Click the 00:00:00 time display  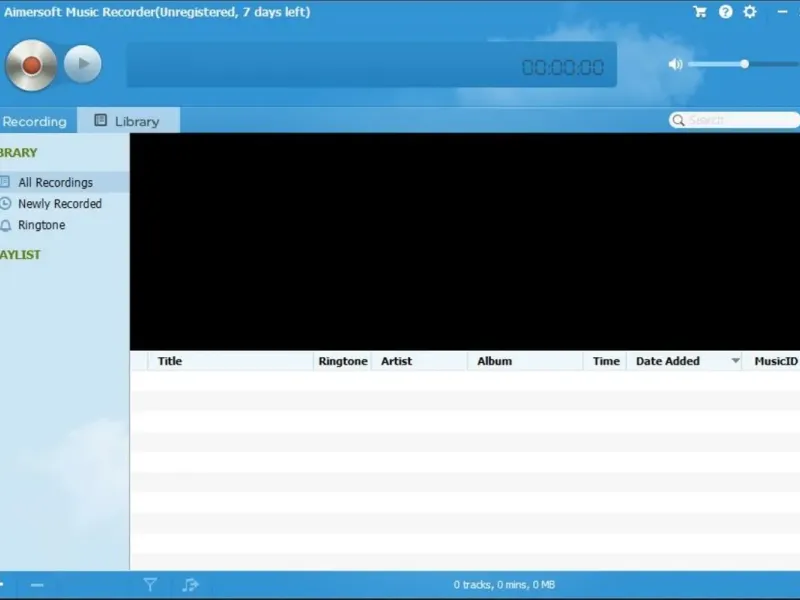coord(563,67)
